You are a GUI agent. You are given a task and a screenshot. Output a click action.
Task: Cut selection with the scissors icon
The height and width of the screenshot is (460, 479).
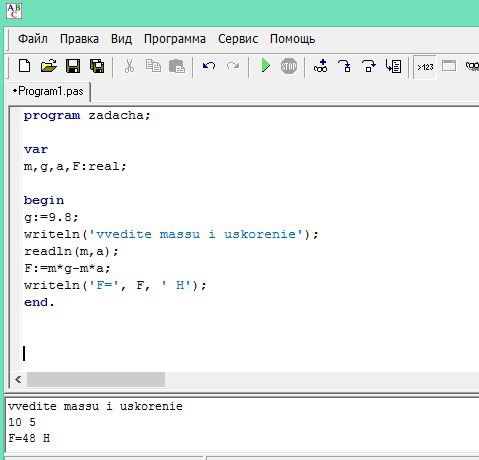click(129, 66)
